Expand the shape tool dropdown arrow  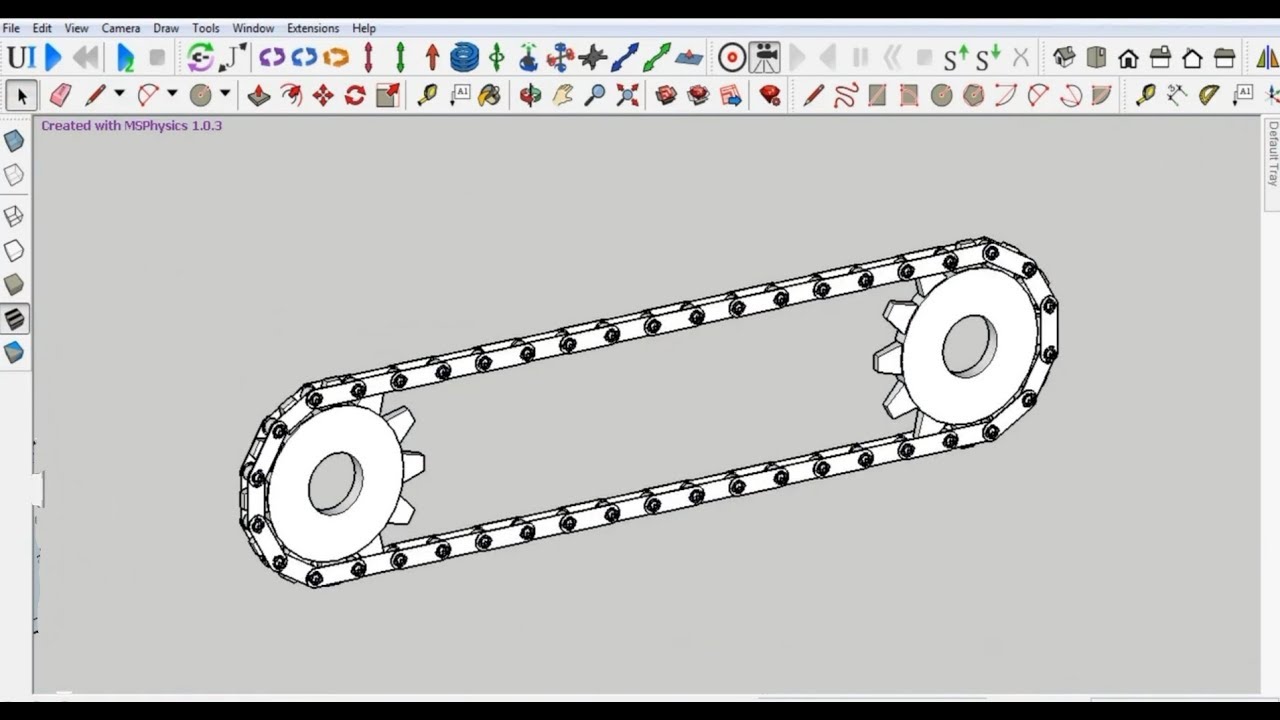(225, 94)
